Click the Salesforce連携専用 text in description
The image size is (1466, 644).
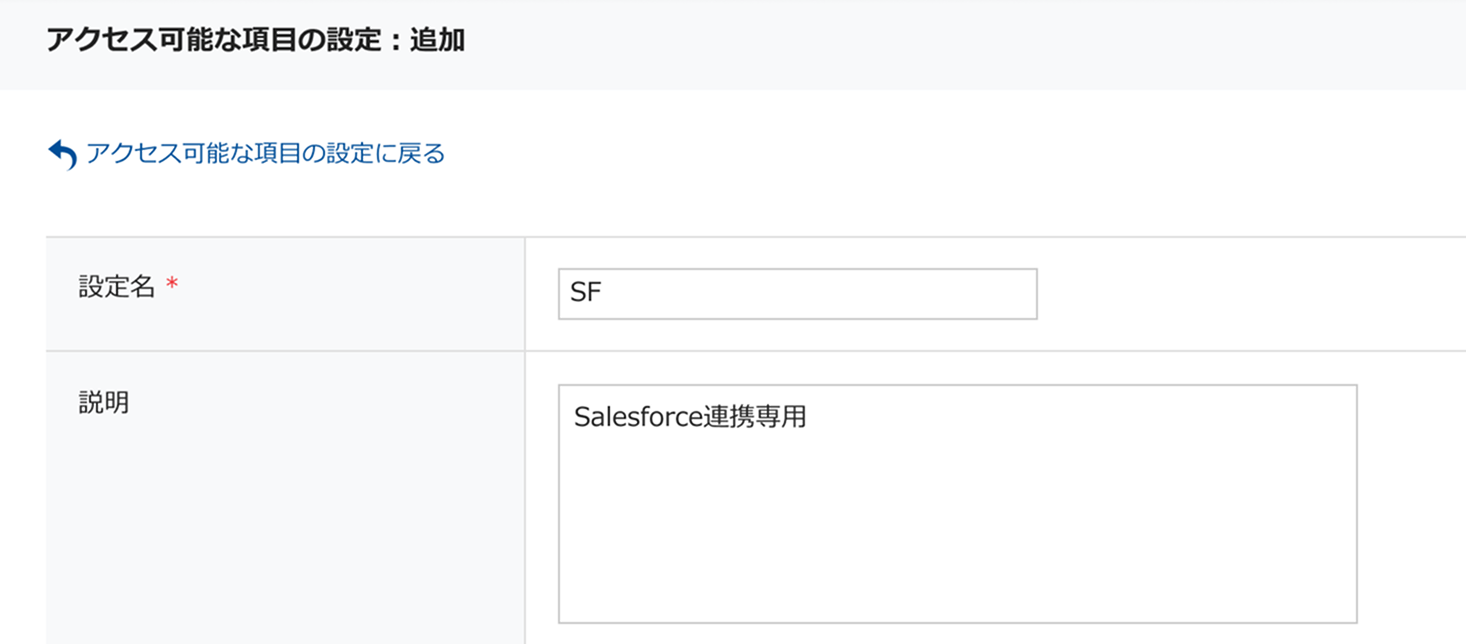tap(690, 417)
